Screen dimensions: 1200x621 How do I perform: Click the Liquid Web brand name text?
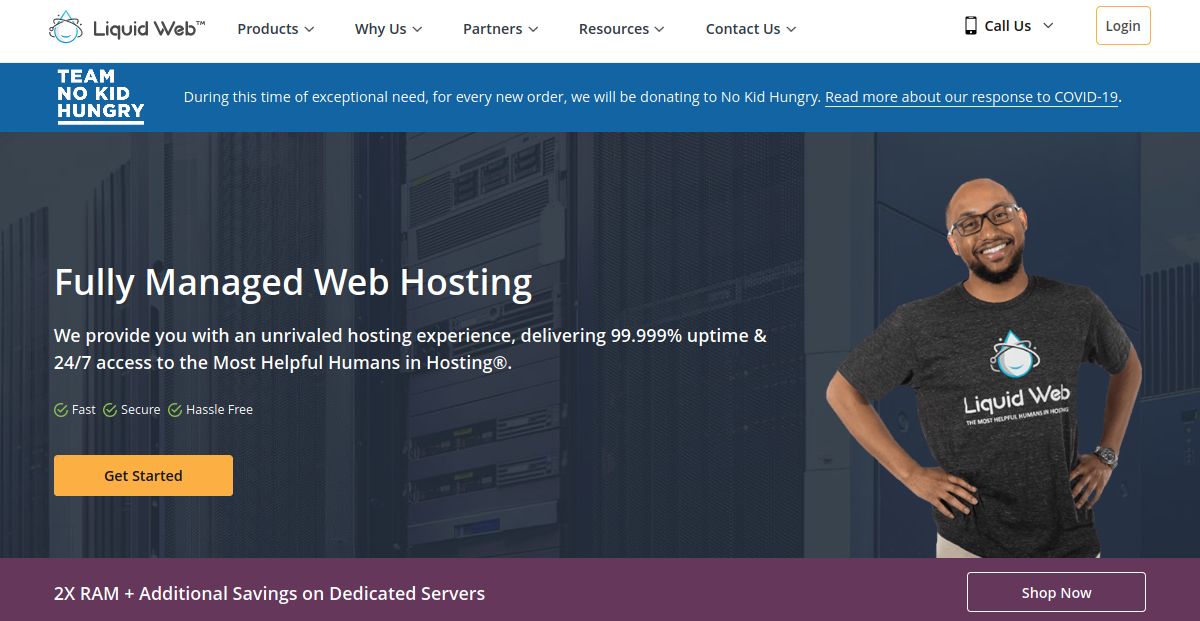(148, 28)
